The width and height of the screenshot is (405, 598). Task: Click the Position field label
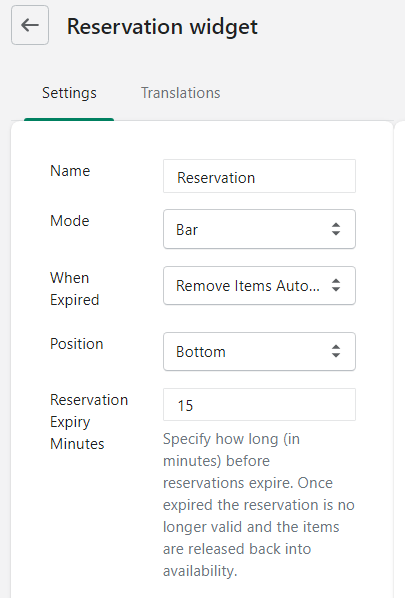point(77,344)
